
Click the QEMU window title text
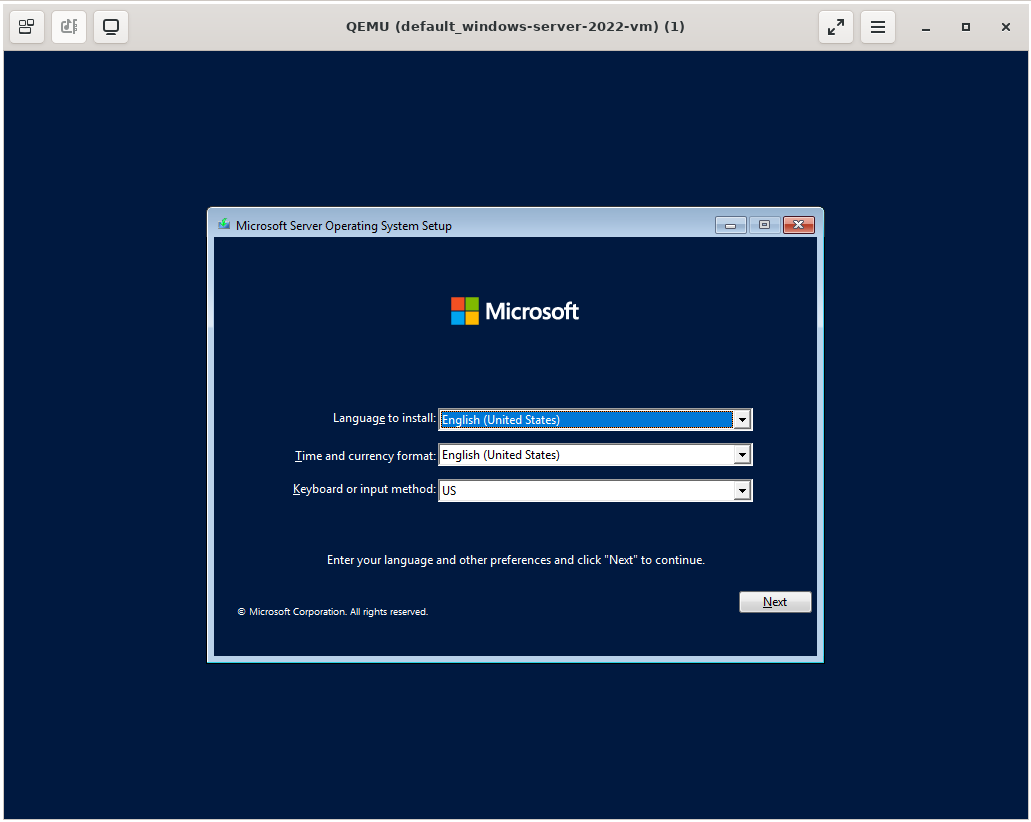515,27
